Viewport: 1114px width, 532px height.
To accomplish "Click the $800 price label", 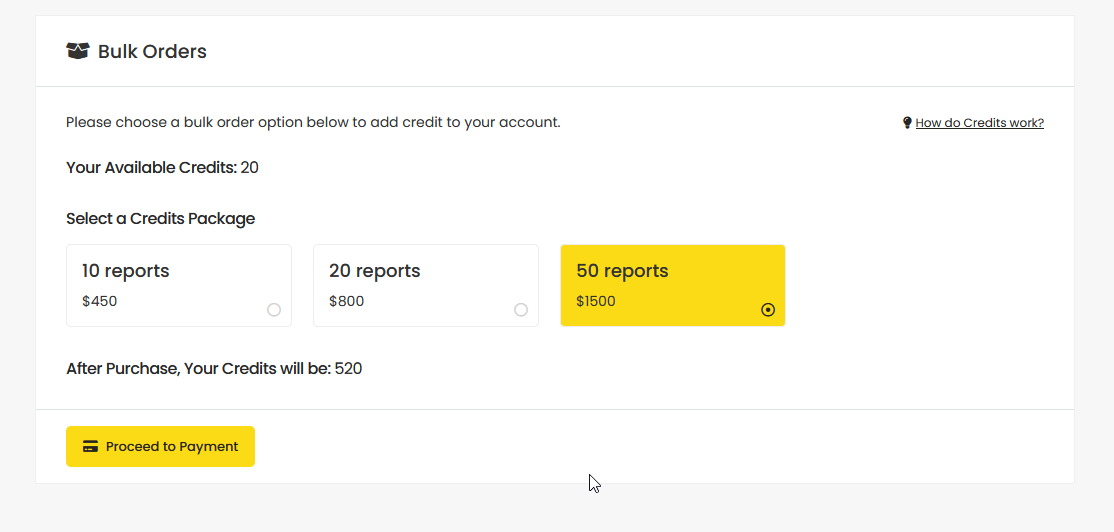I will pos(346,301).
